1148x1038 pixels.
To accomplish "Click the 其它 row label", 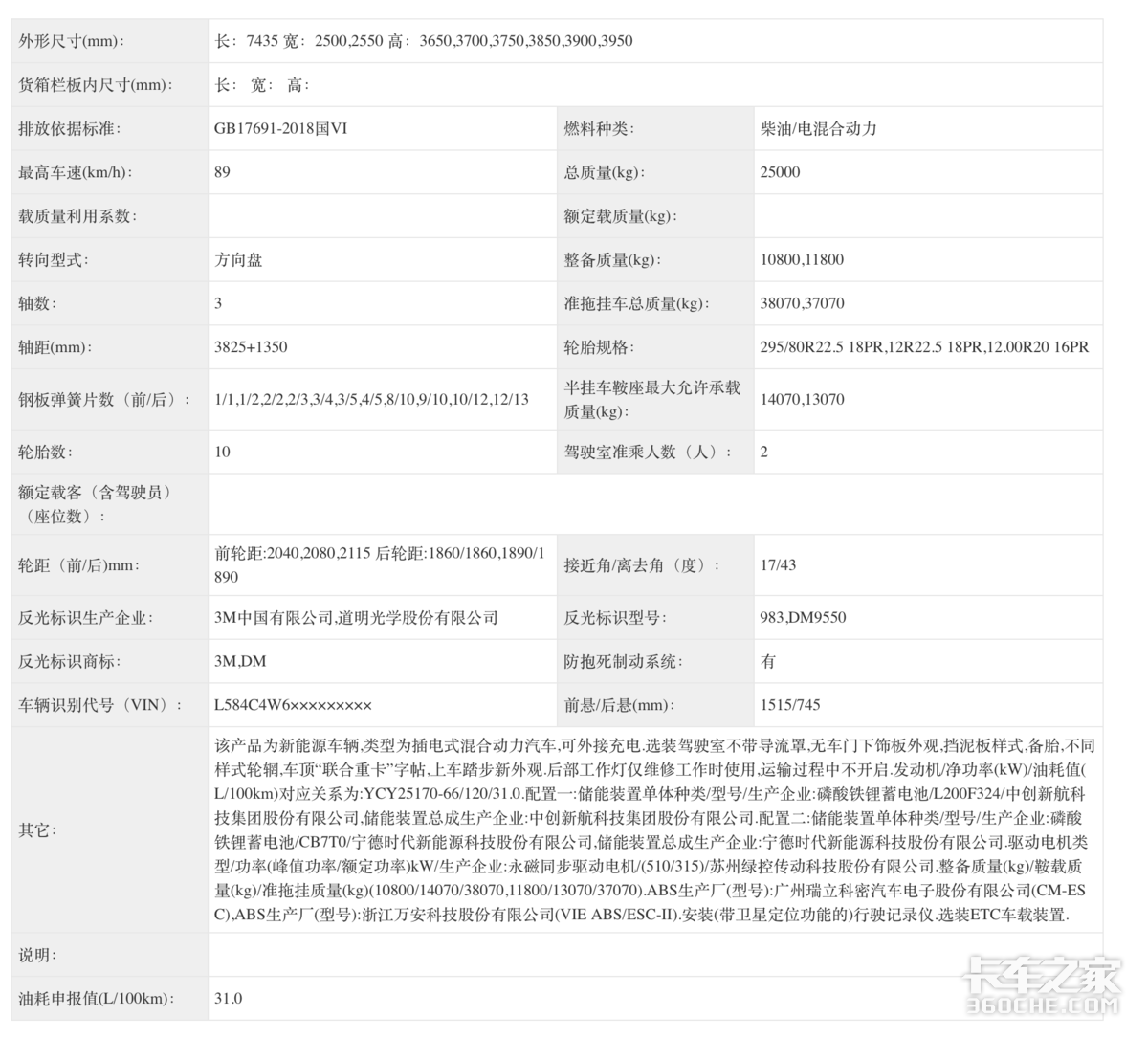I will click(x=37, y=829).
